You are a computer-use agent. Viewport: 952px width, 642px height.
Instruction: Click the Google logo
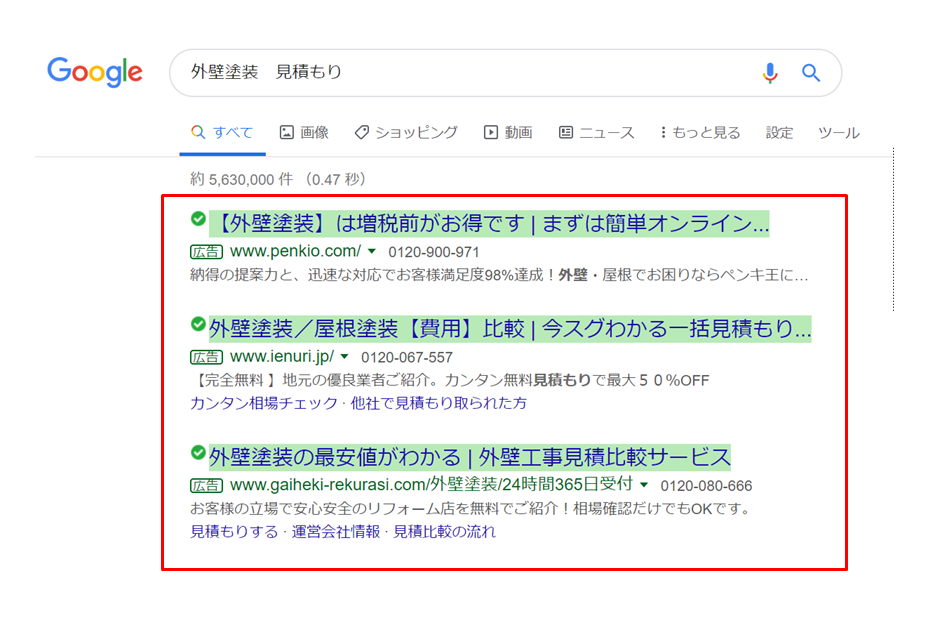click(x=95, y=73)
